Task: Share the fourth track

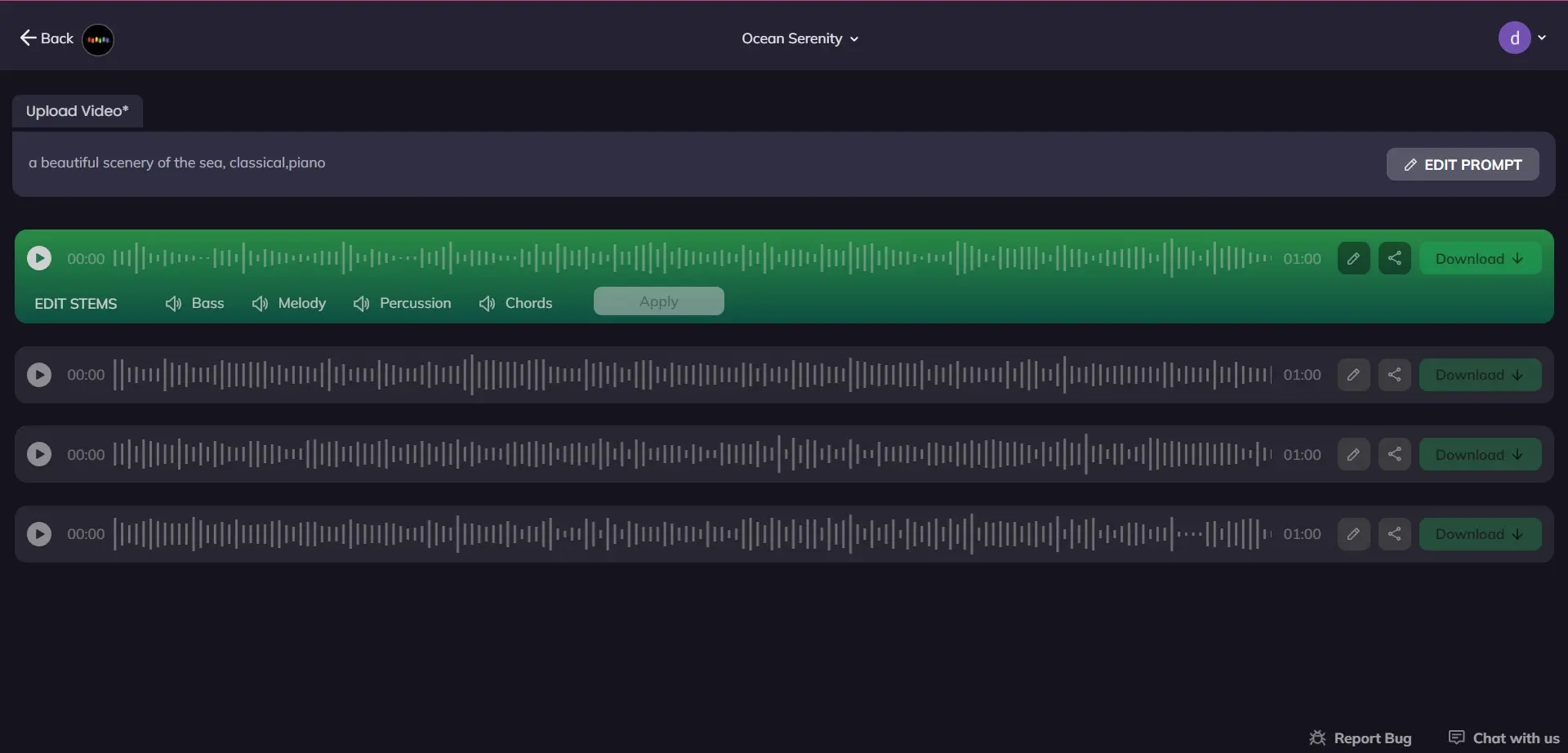Action: 1394,534
